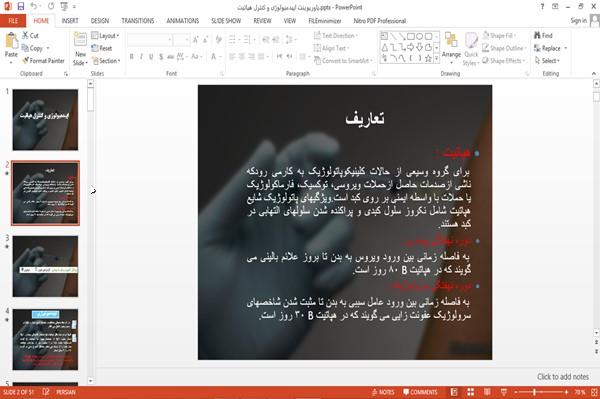600x399 pixels.
Task: Open the FILE tab
Action: coord(13,21)
